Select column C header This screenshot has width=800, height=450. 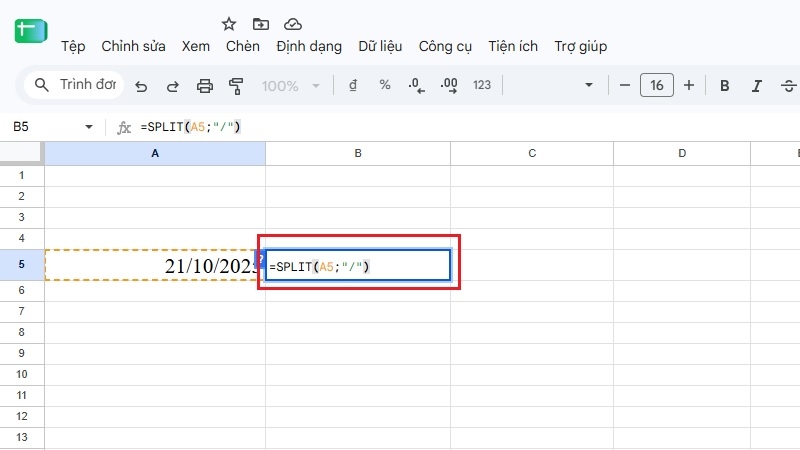[532, 153]
